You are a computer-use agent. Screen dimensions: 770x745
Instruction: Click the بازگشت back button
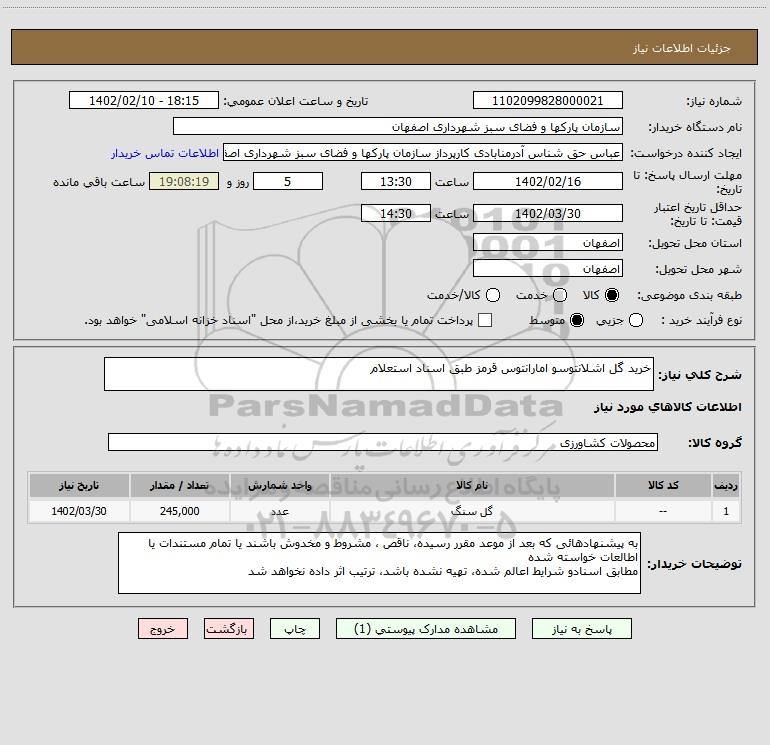(229, 629)
